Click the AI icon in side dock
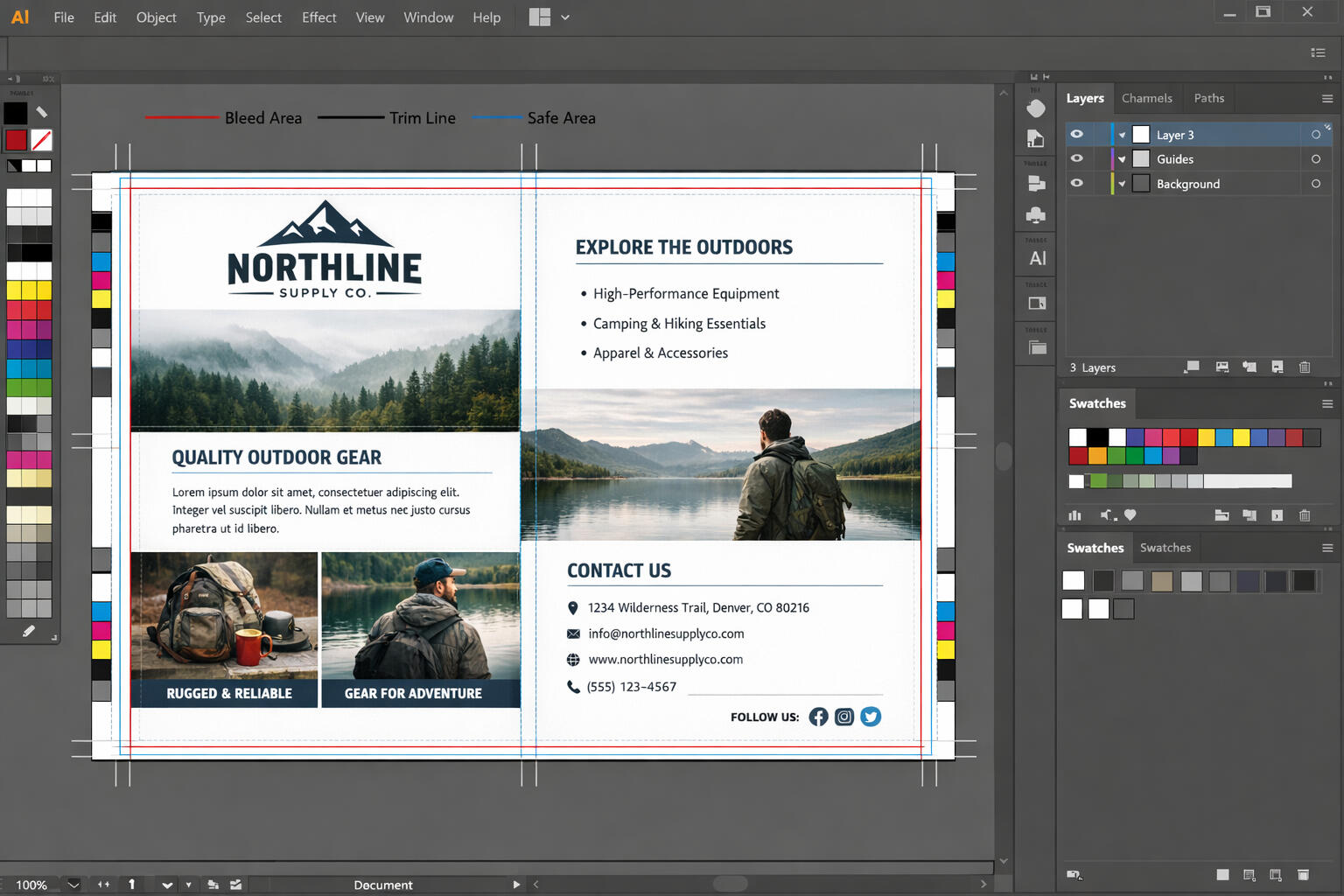Screen dimensions: 1344x896 click(x=1037, y=258)
